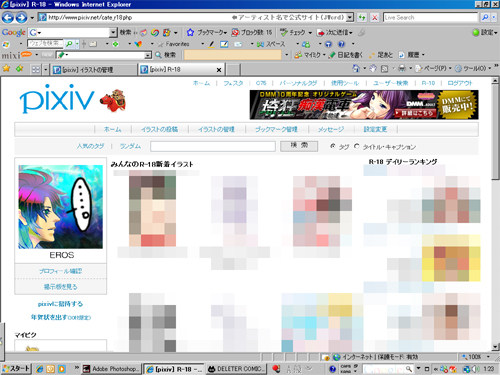Open illustration upload in pixiv navigation bar
This screenshot has width=500, height=375.
[x=159, y=129]
